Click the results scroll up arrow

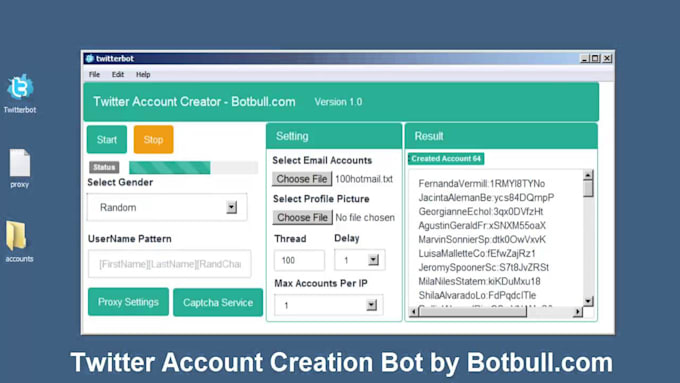pos(588,175)
